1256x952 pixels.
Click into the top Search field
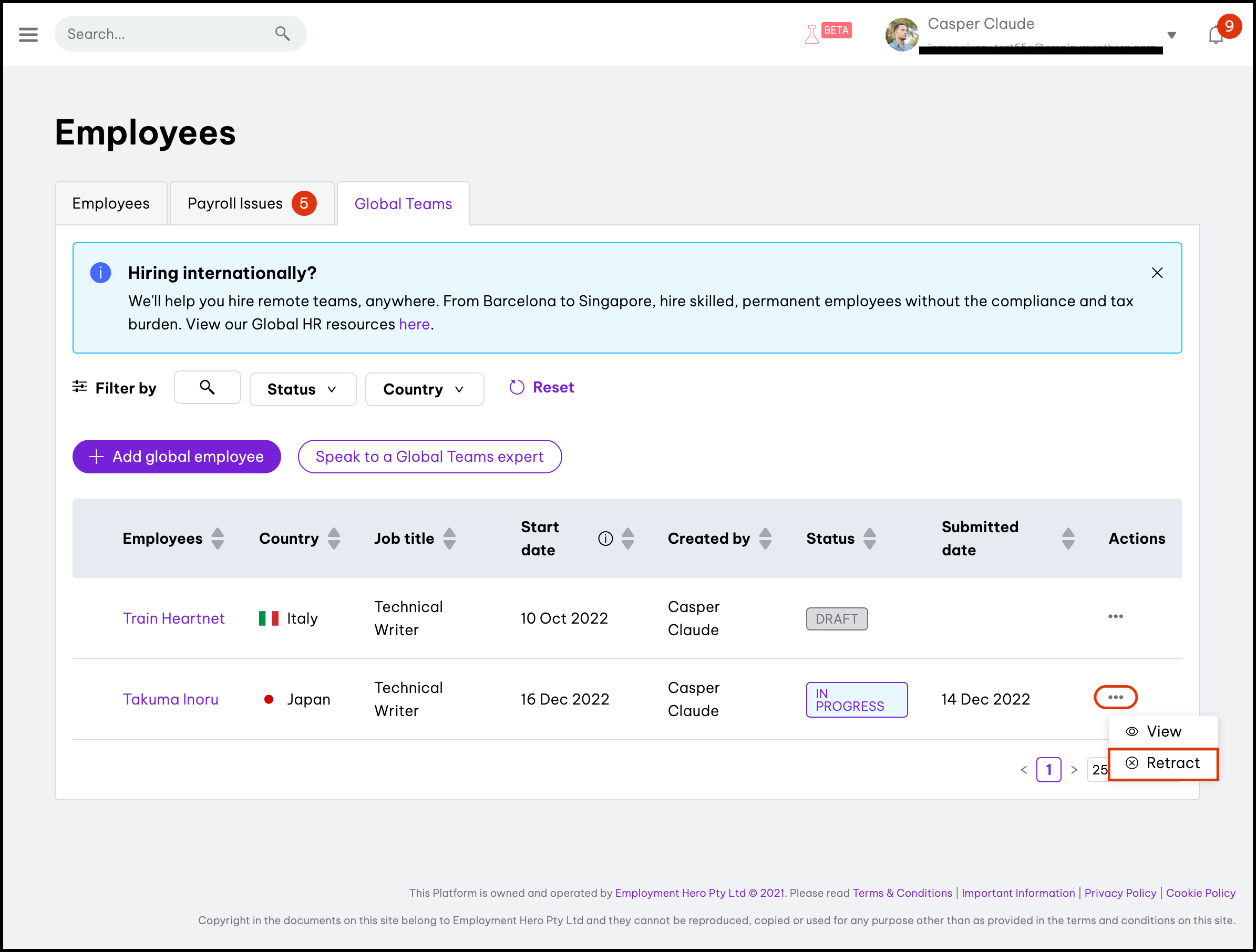point(164,34)
